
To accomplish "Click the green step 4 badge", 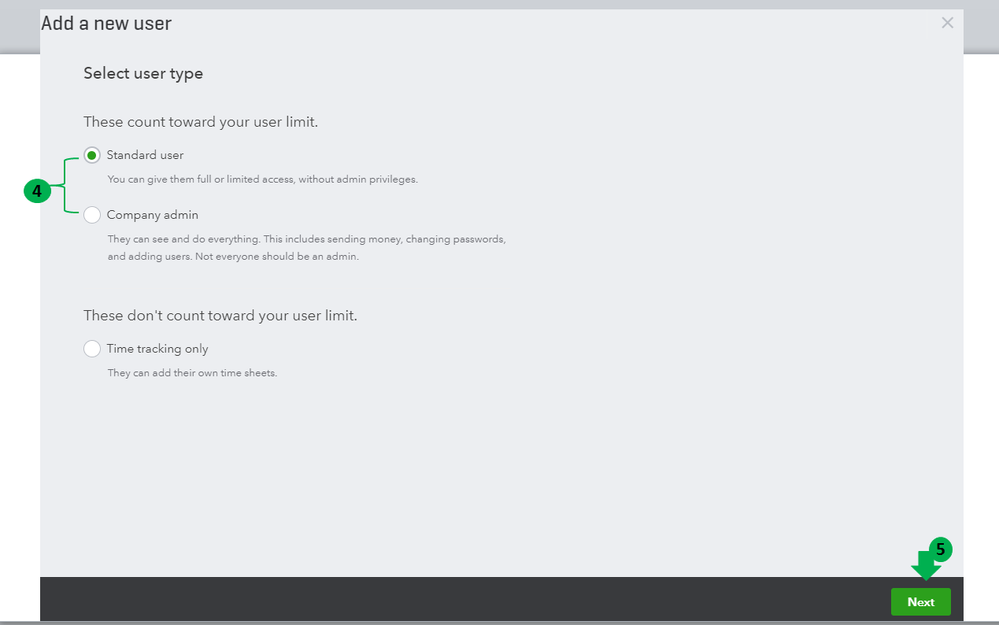I will click(37, 191).
